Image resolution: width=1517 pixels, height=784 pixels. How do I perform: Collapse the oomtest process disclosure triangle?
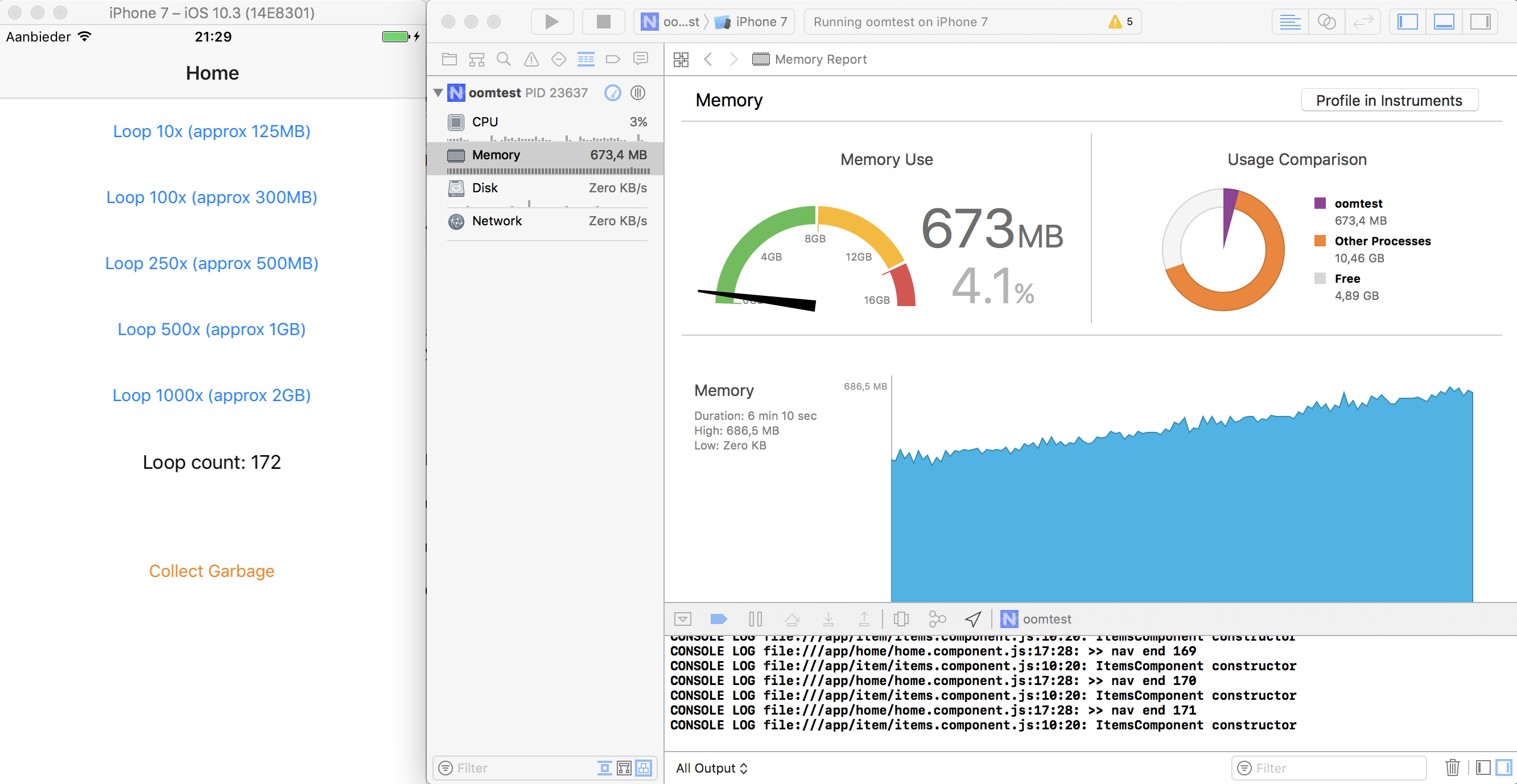point(438,93)
